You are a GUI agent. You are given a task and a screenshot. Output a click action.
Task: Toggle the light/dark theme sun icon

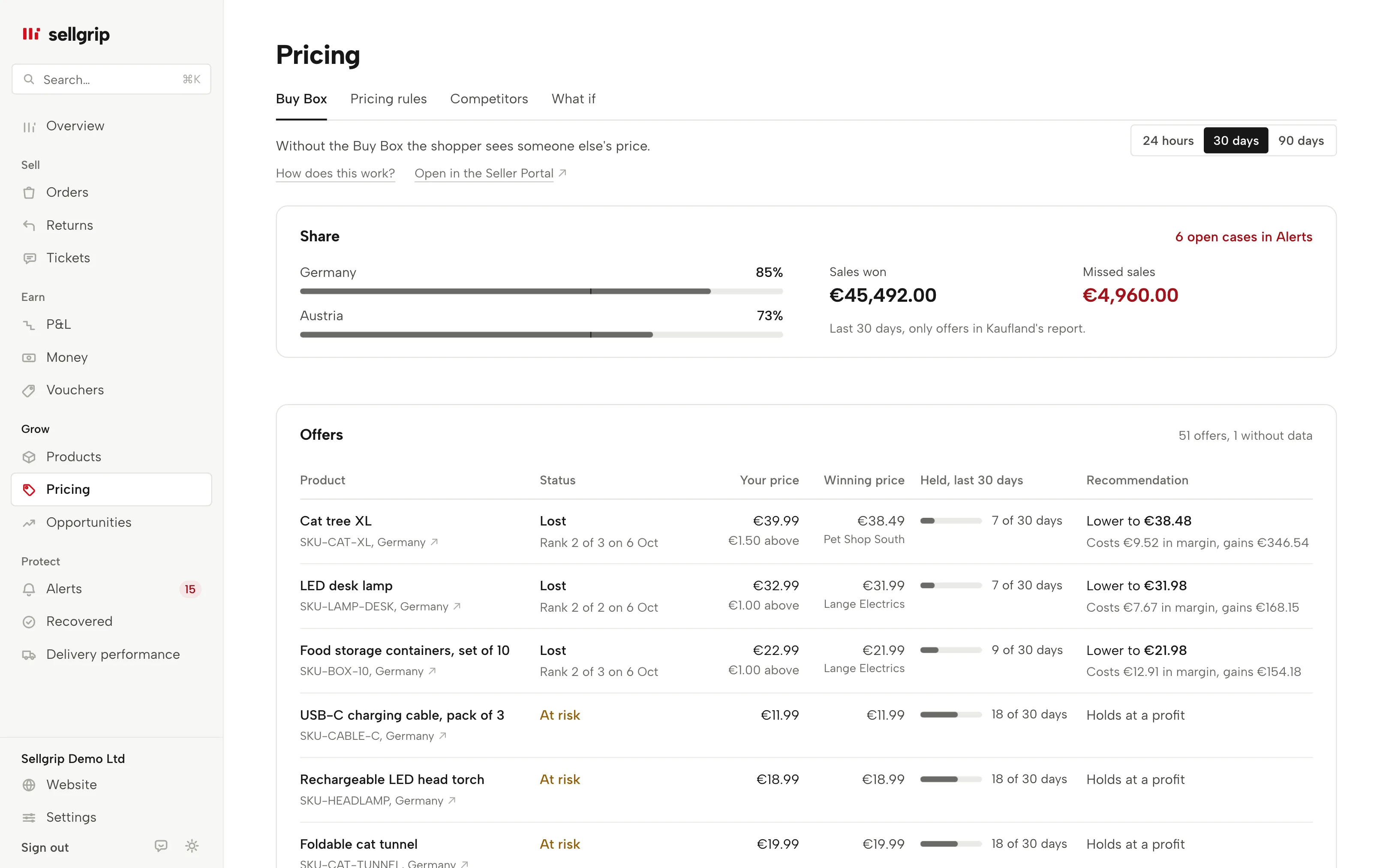(x=192, y=846)
